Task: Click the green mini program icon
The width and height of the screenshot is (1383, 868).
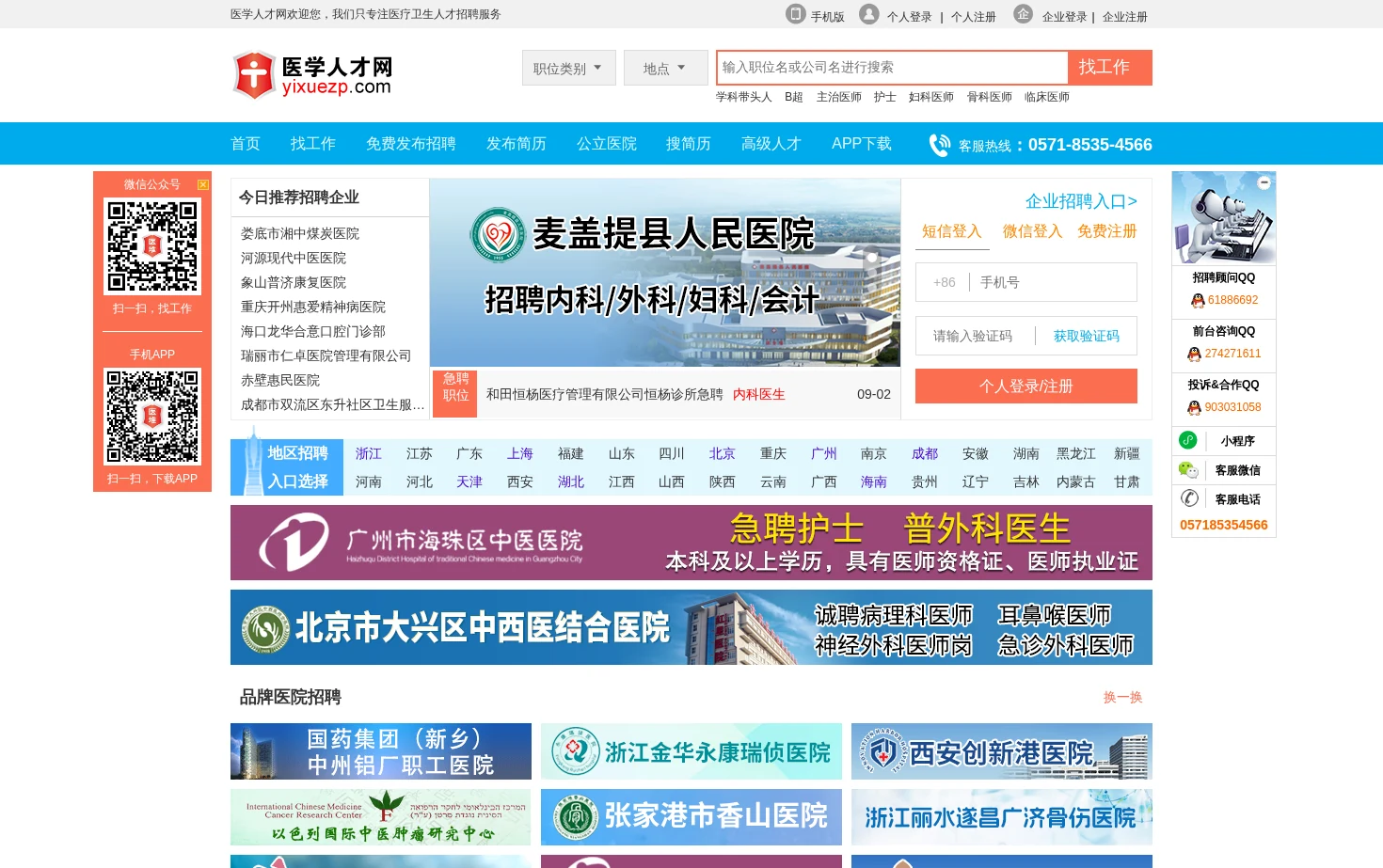Action: click(x=1188, y=440)
